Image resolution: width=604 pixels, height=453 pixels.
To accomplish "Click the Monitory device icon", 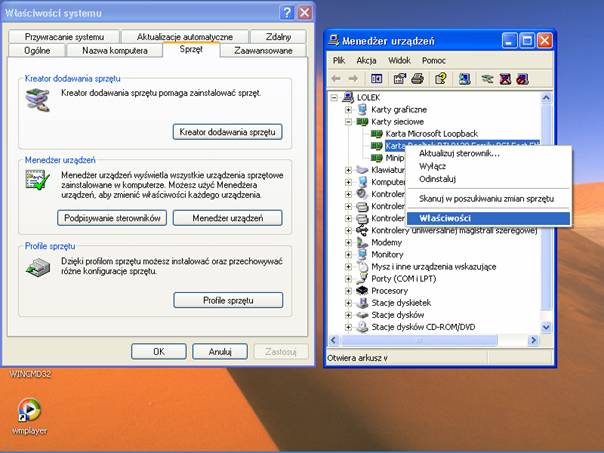I will coord(362,254).
